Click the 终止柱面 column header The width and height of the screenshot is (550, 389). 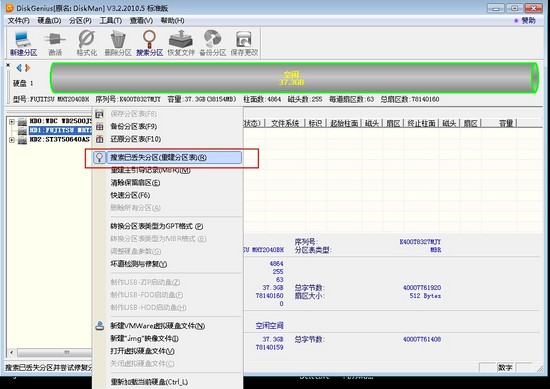pyautogui.click(x=421, y=123)
